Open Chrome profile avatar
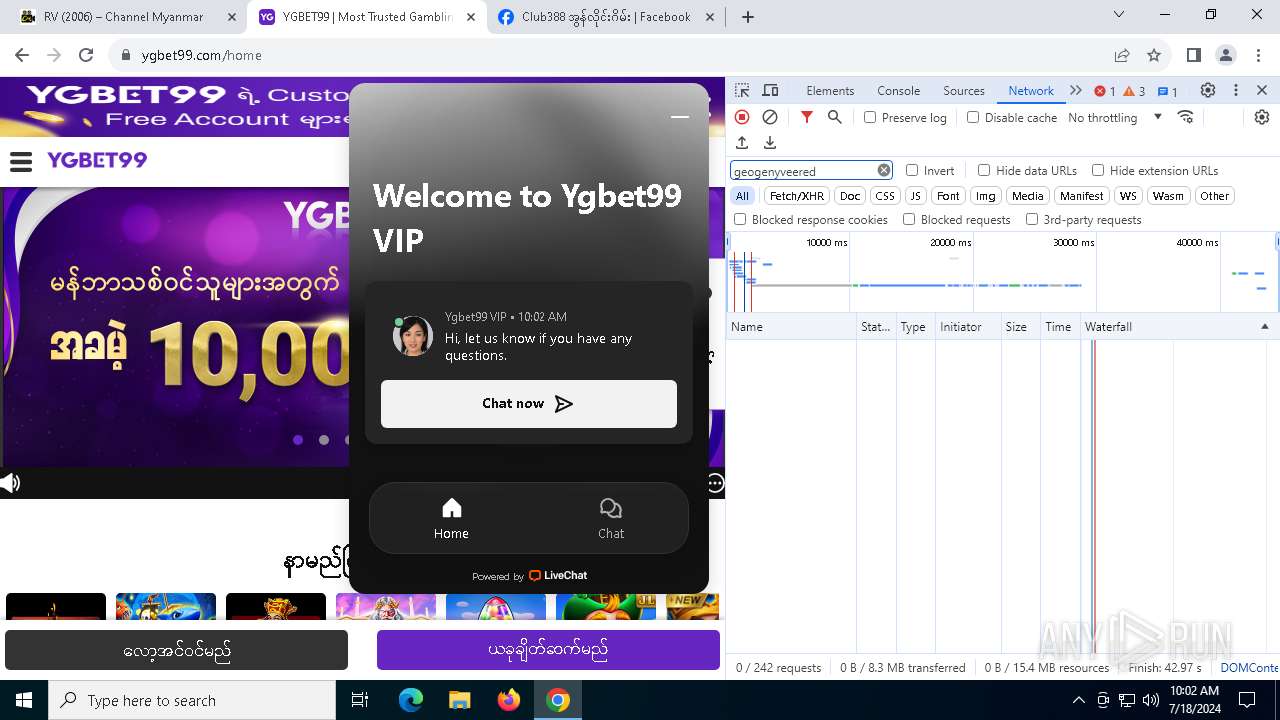Image resolution: width=1280 pixels, height=720 pixels. [1226, 55]
